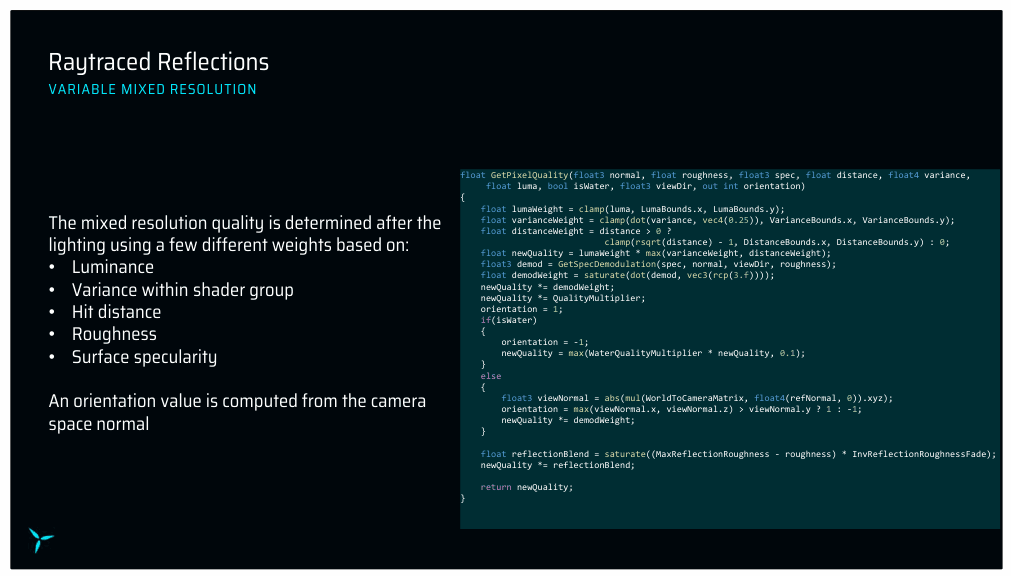Select the "float lumaWeight" code line
The width and height of the screenshot is (1011, 576).
pos(633,209)
